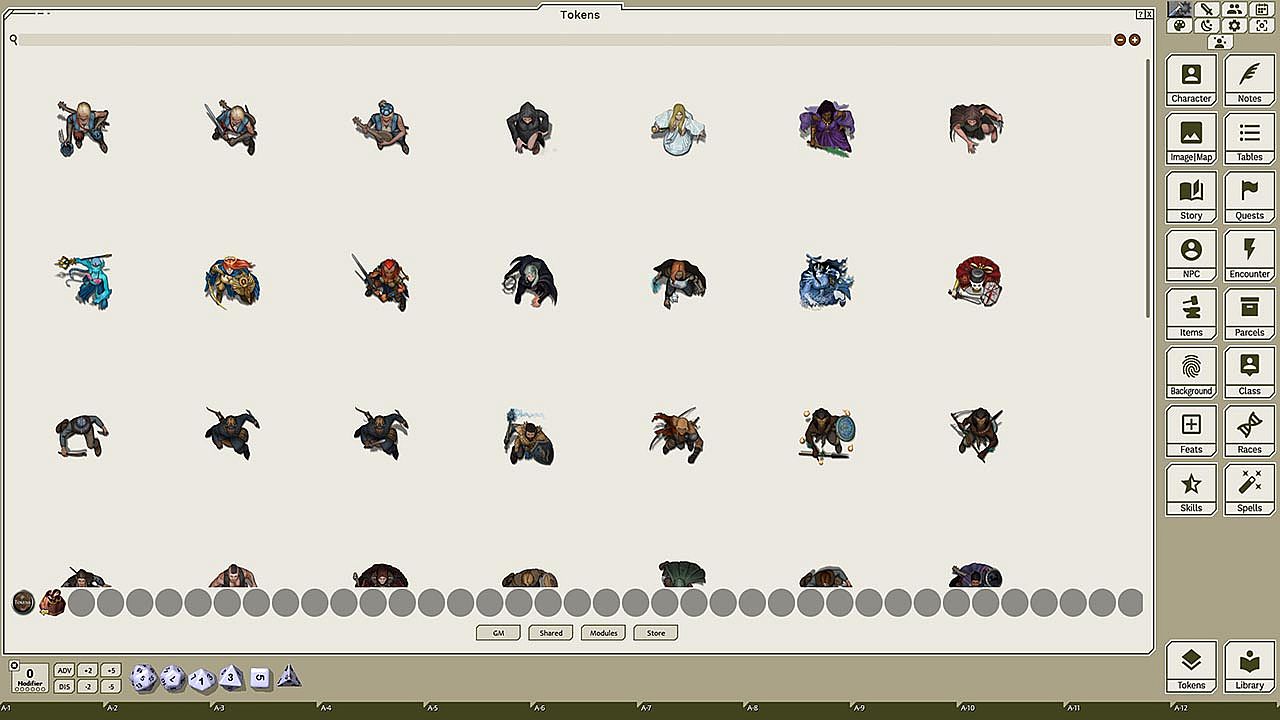1280x720 pixels.
Task: Toggle the +5 modifier button
Action: click(x=111, y=670)
